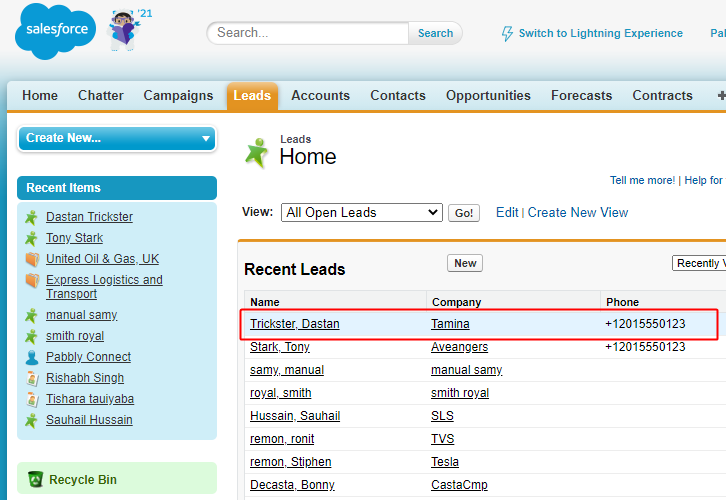The width and height of the screenshot is (726, 500).
Task: Open Pabbly Connect in Recent Items
Action: pos(88,357)
